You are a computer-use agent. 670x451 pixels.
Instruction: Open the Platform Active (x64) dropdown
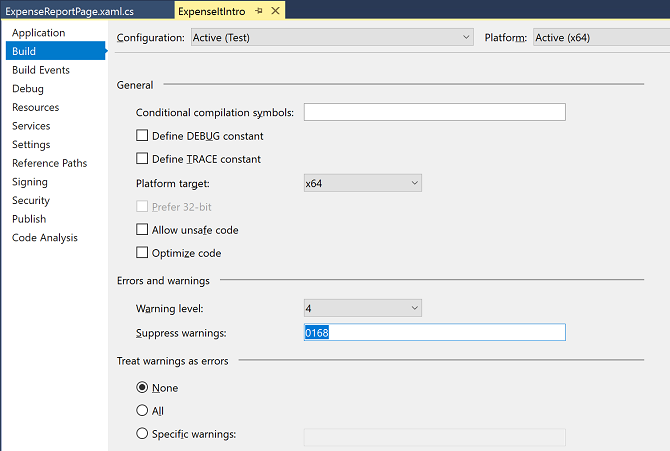(x=601, y=38)
